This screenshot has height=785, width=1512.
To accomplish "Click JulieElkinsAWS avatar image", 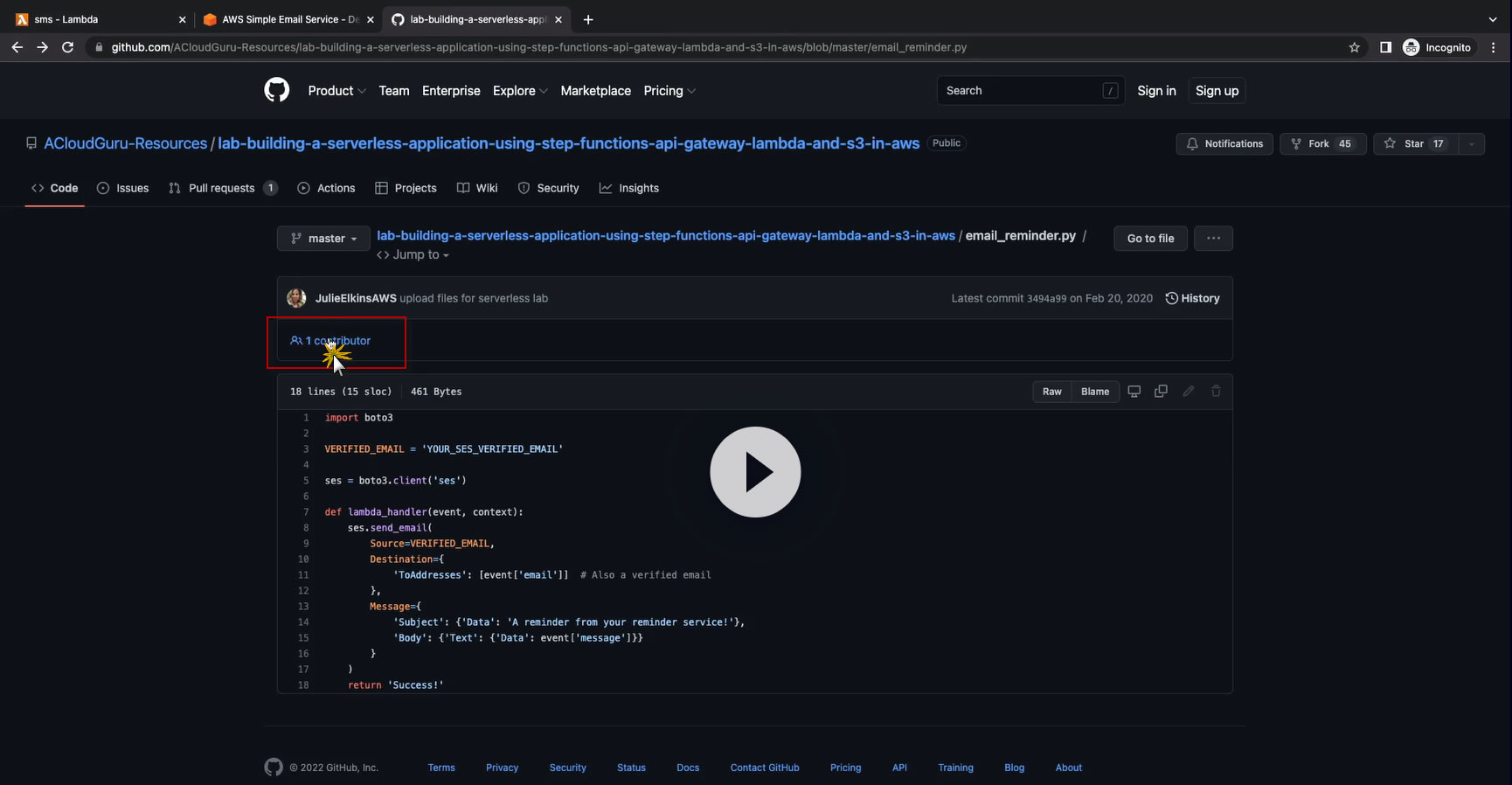I will coord(296,298).
